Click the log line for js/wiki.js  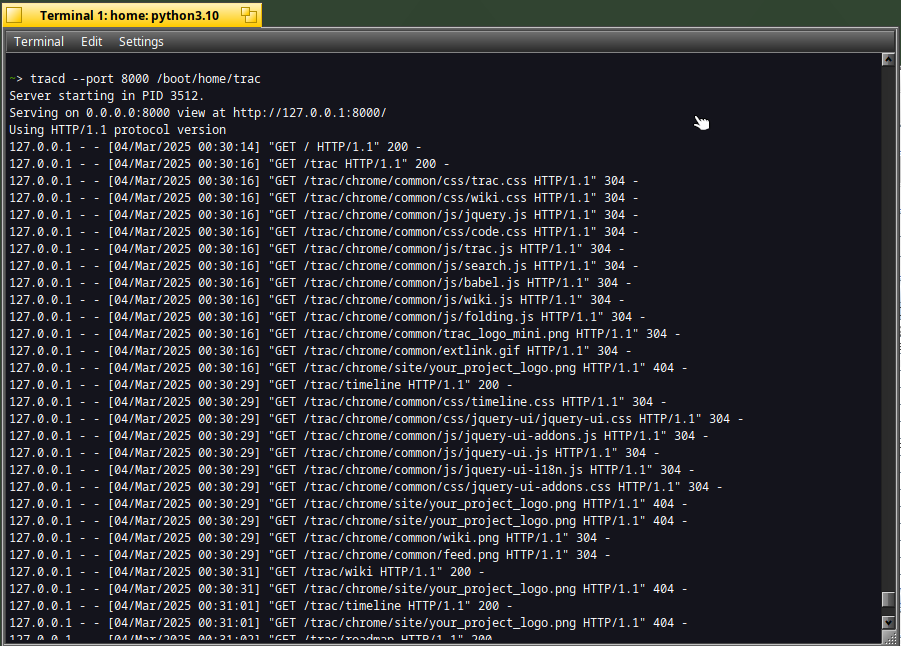pyautogui.click(x=317, y=299)
